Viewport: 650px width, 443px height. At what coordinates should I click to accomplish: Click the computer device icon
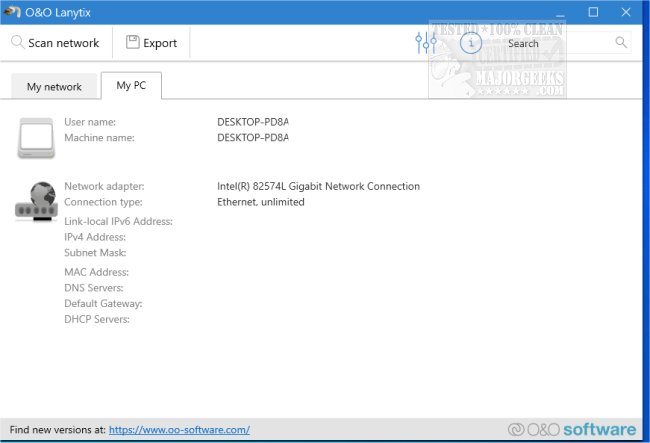[36, 138]
